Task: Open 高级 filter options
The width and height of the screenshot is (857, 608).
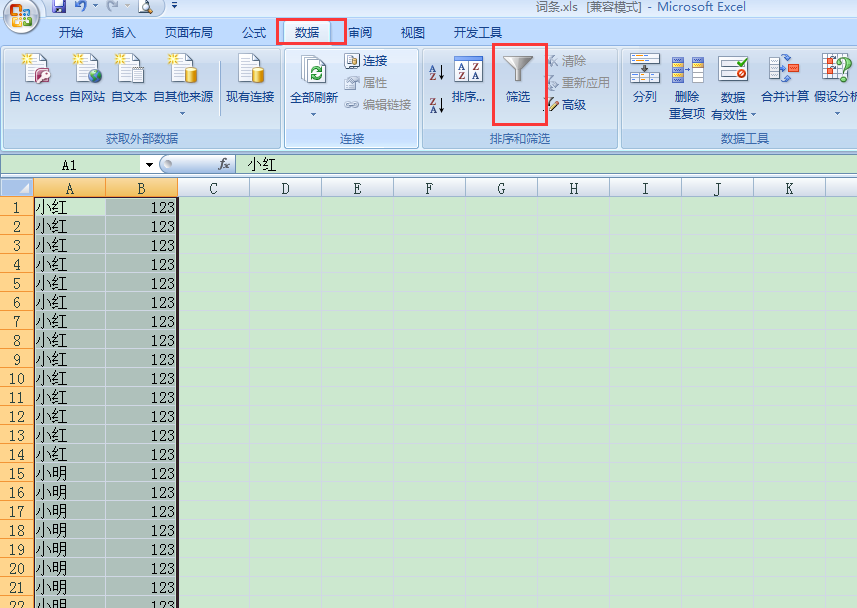Action: coord(567,104)
